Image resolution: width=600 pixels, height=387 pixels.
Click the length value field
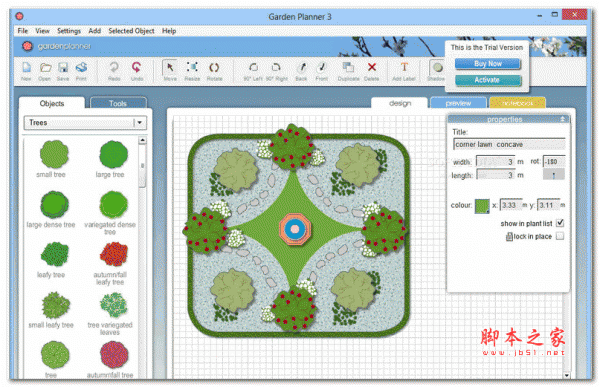pyautogui.click(x=496, y=175)
